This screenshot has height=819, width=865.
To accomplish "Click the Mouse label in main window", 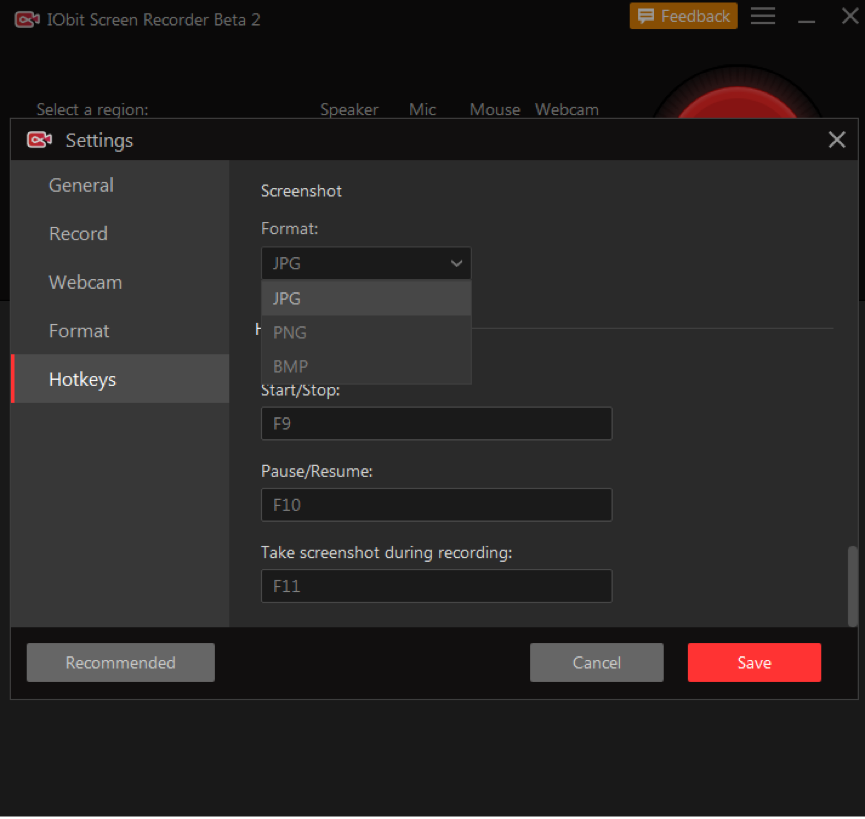I will coord(495,109).
